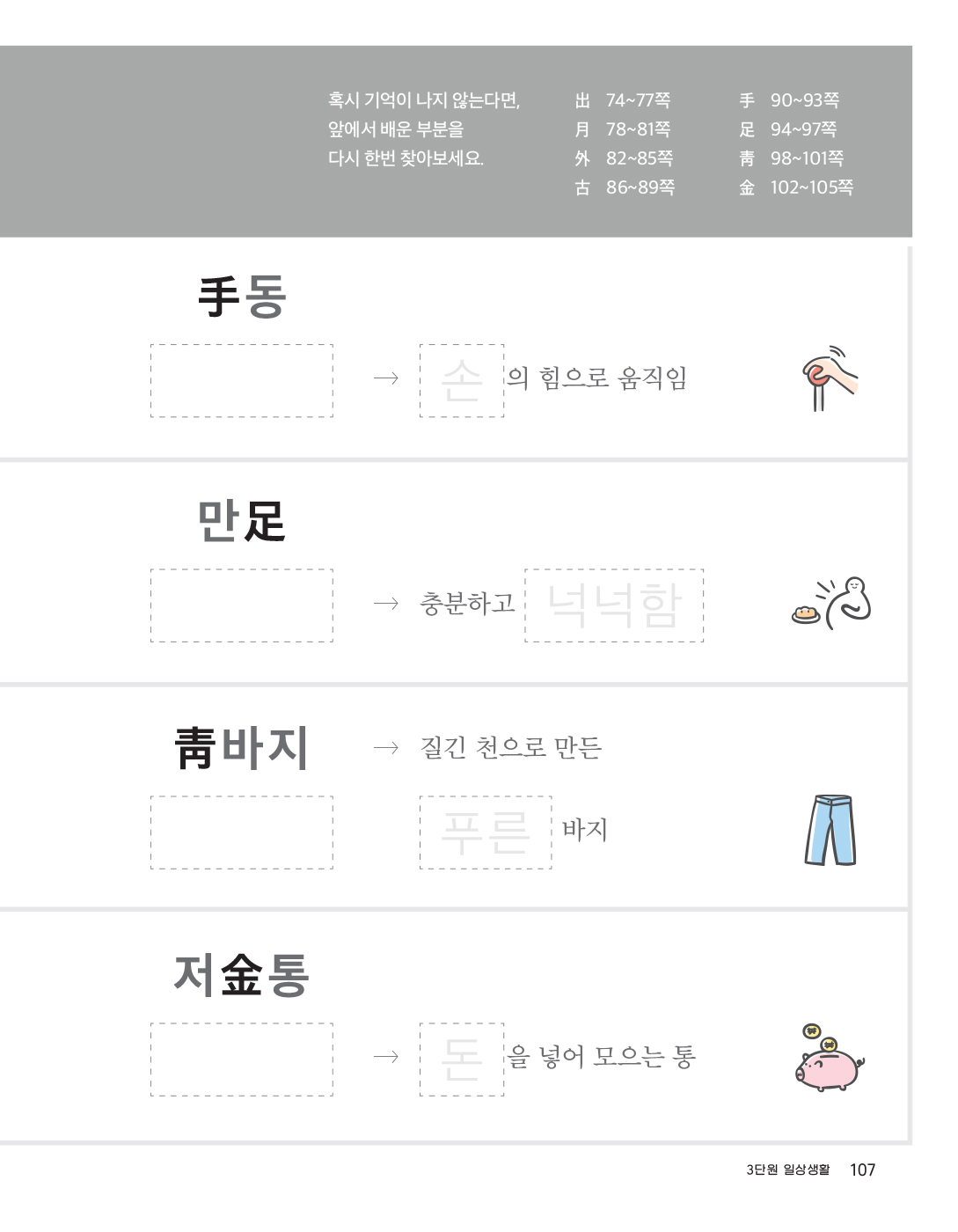Screen dimensions: 958x1232
Task: Select the empty answer box under 手동
Action: [x=242, y=381]
